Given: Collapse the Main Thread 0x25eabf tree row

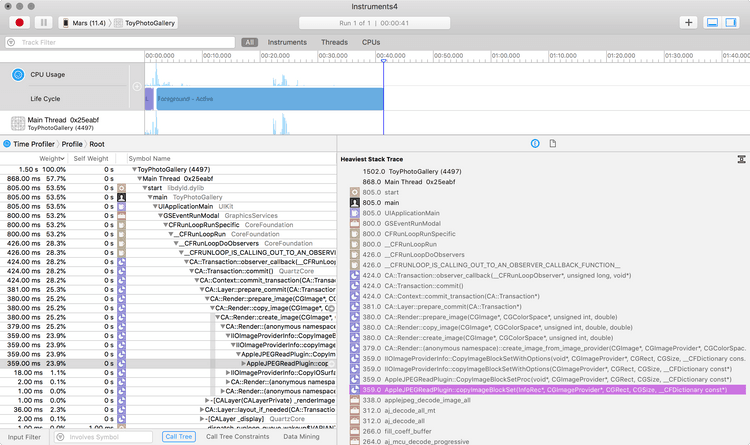Looking at the screenshot, I should coord(140,178).
